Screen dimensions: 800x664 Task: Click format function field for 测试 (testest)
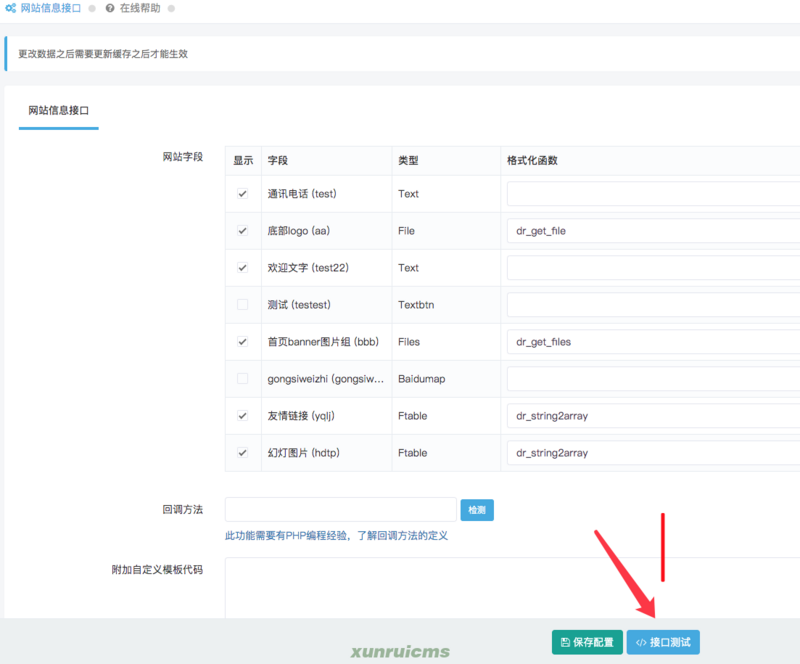654,305
